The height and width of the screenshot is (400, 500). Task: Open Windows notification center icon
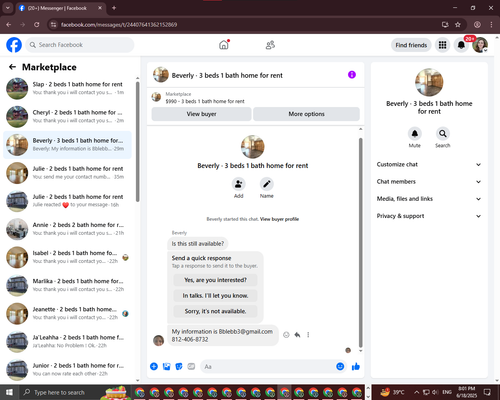click(487, 392)
